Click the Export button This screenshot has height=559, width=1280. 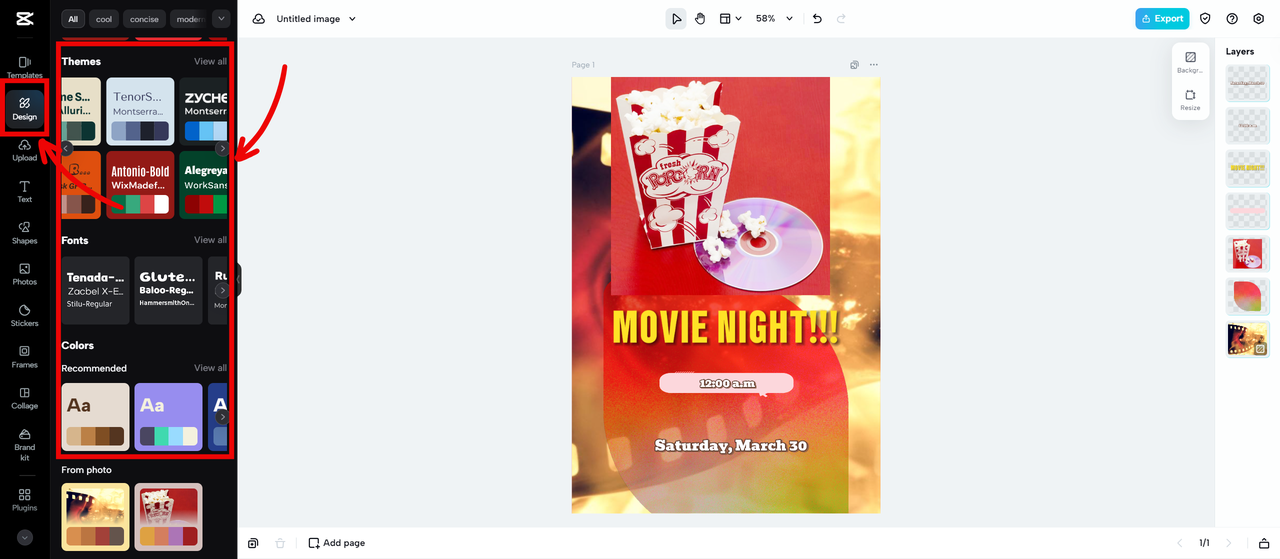pos(1162,18)
